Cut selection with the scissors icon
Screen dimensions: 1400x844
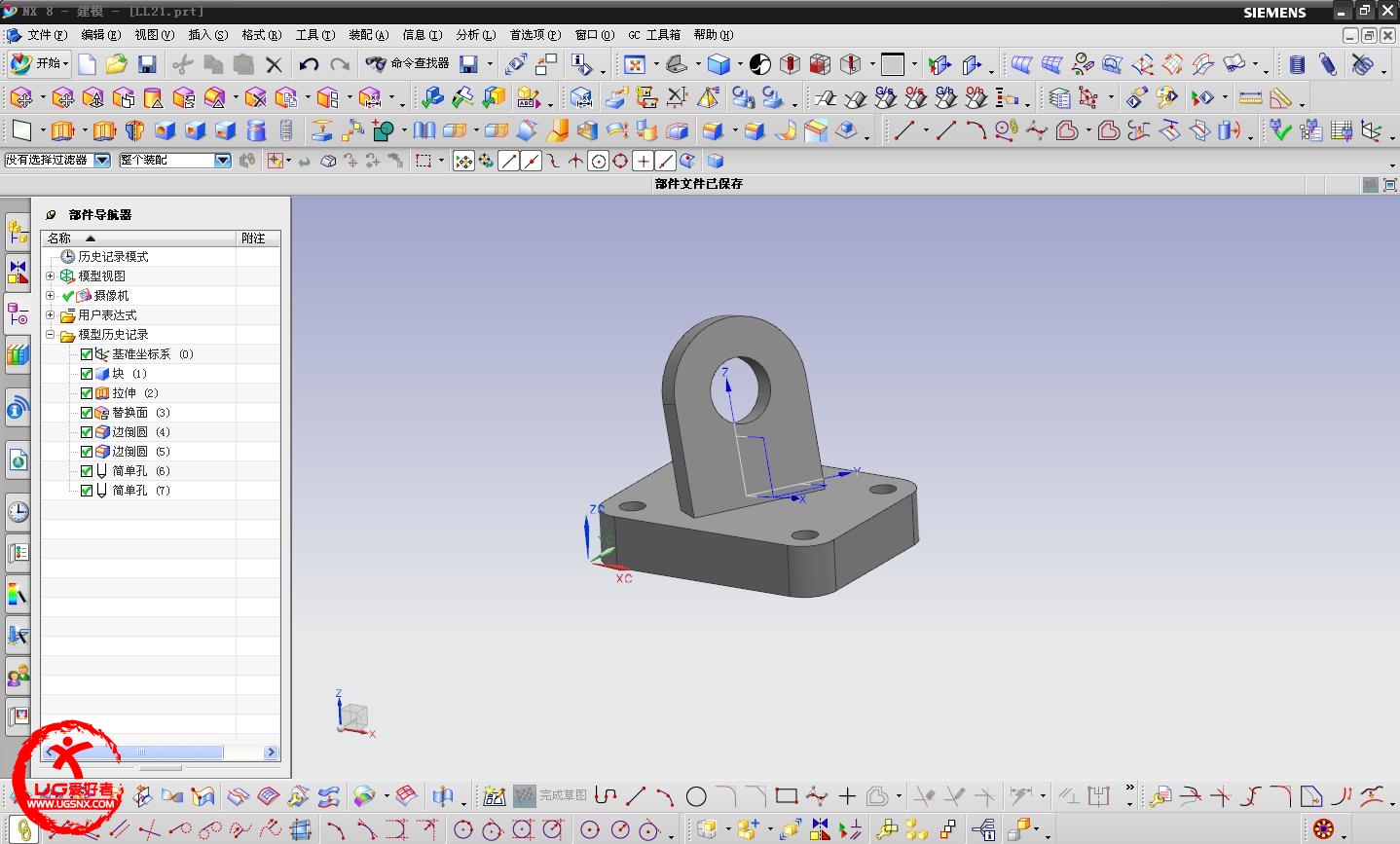[182, 64]
